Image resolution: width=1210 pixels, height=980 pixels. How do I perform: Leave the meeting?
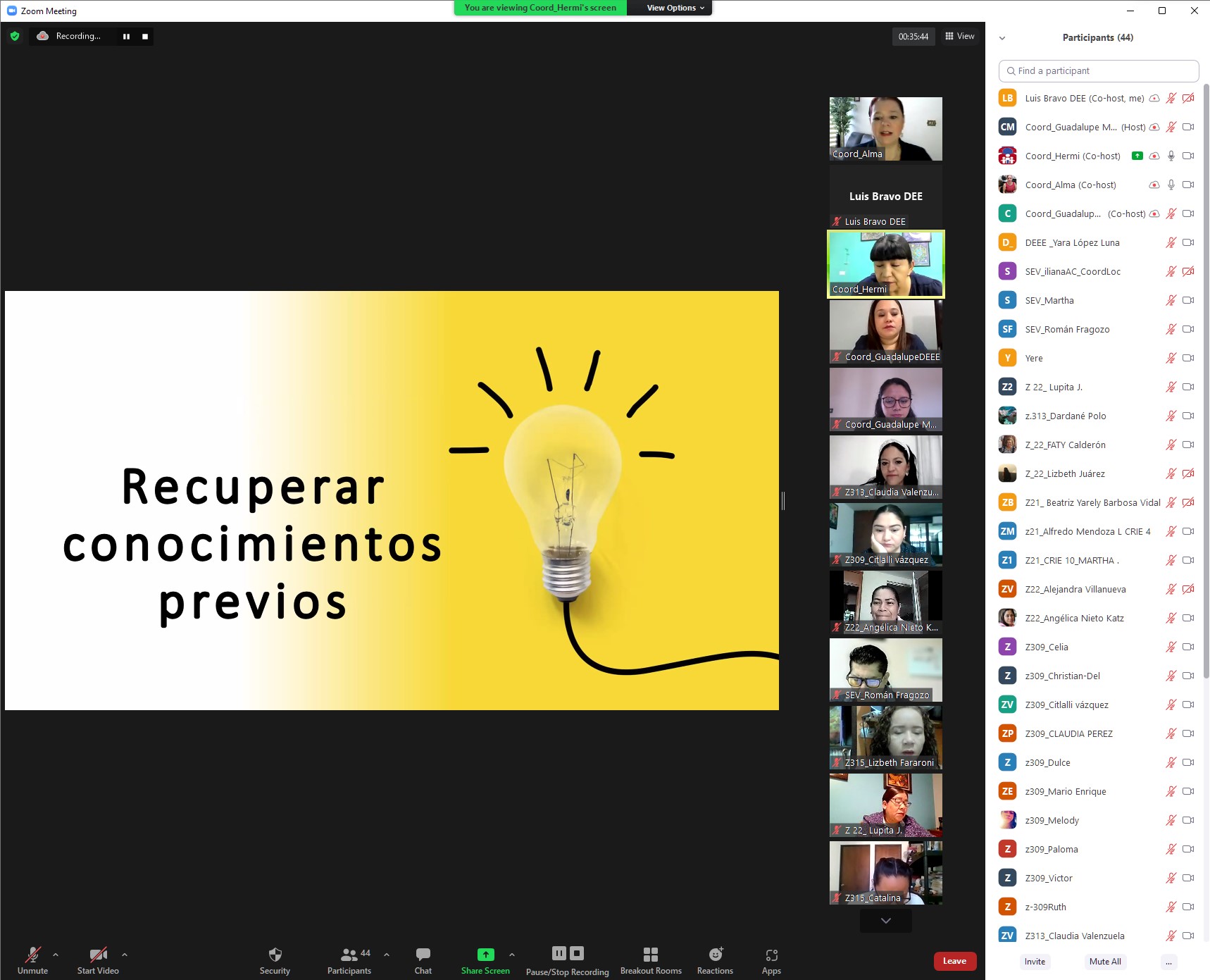tap(954, 961)
